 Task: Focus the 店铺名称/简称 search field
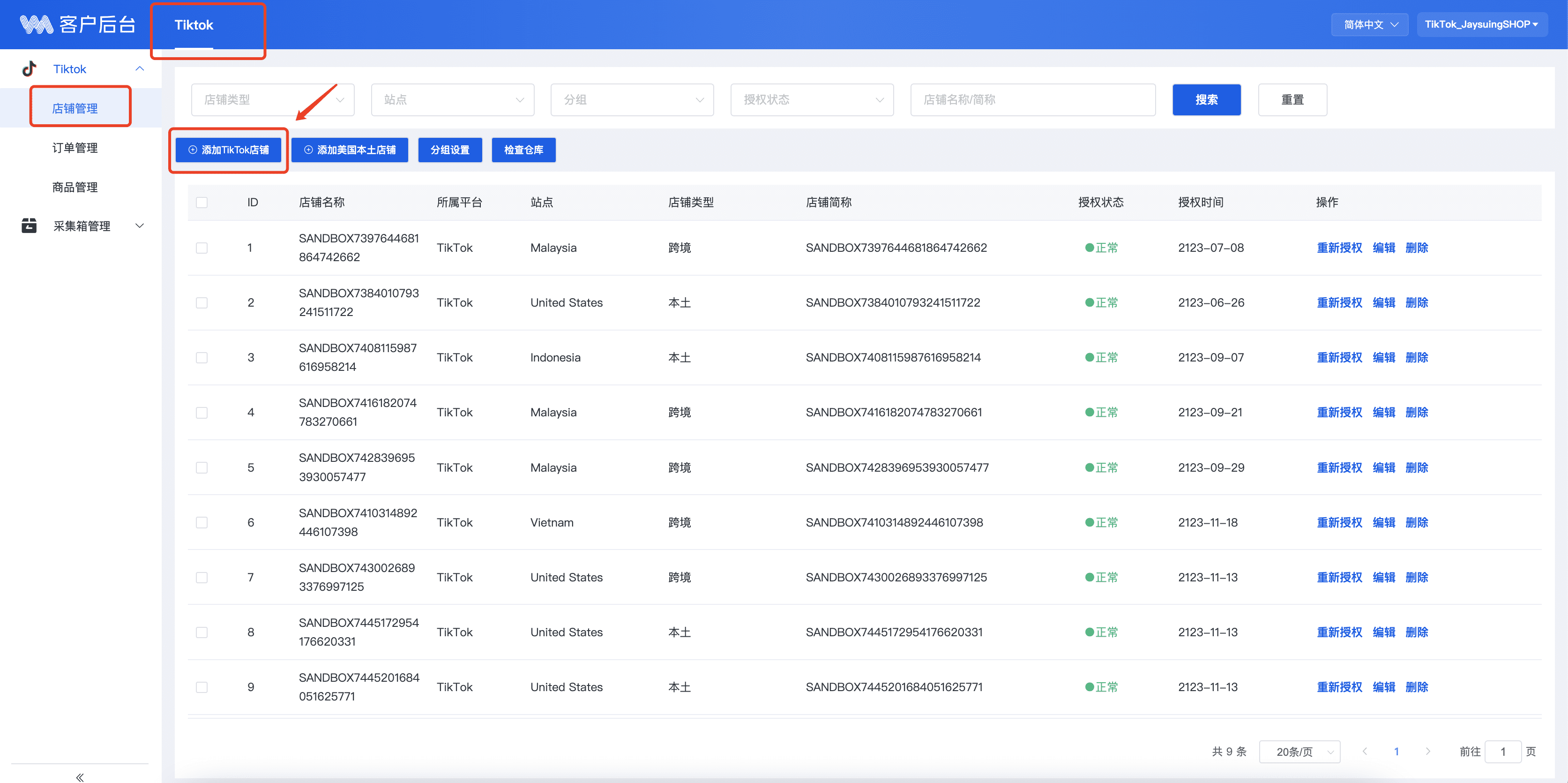pos(1032,100)
